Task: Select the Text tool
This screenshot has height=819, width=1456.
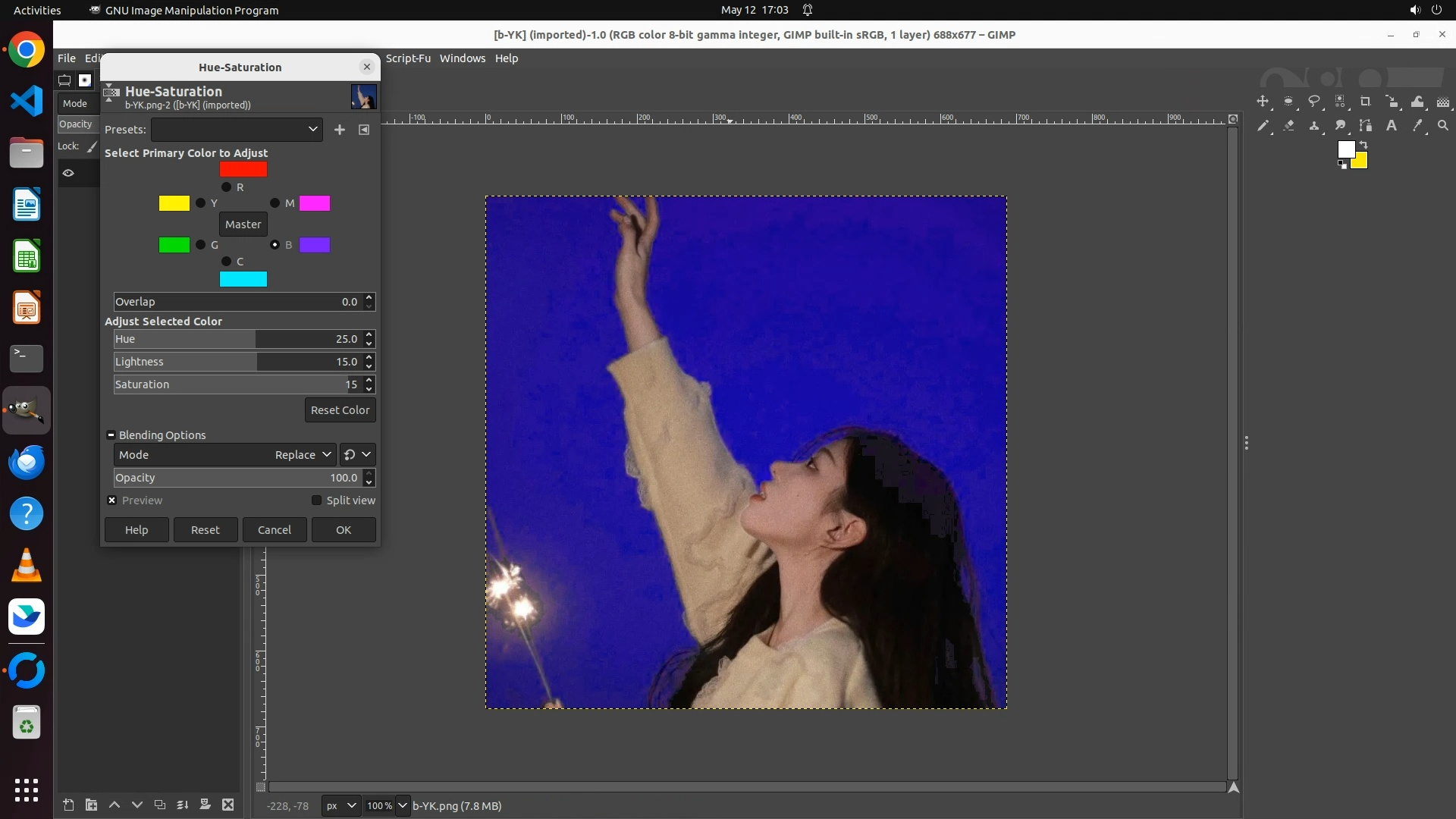Action: coord(1392,126)
